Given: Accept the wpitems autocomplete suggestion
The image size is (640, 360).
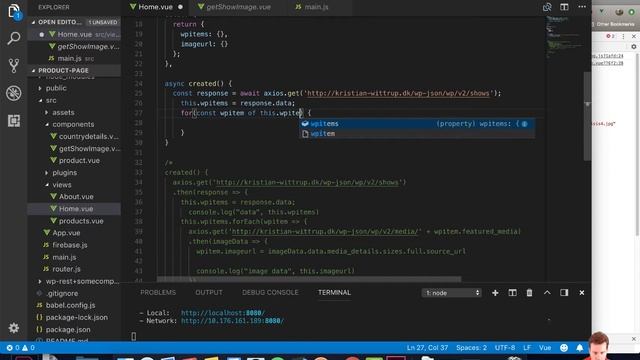Looking at the screenshot, I should [x=417, y=124].
